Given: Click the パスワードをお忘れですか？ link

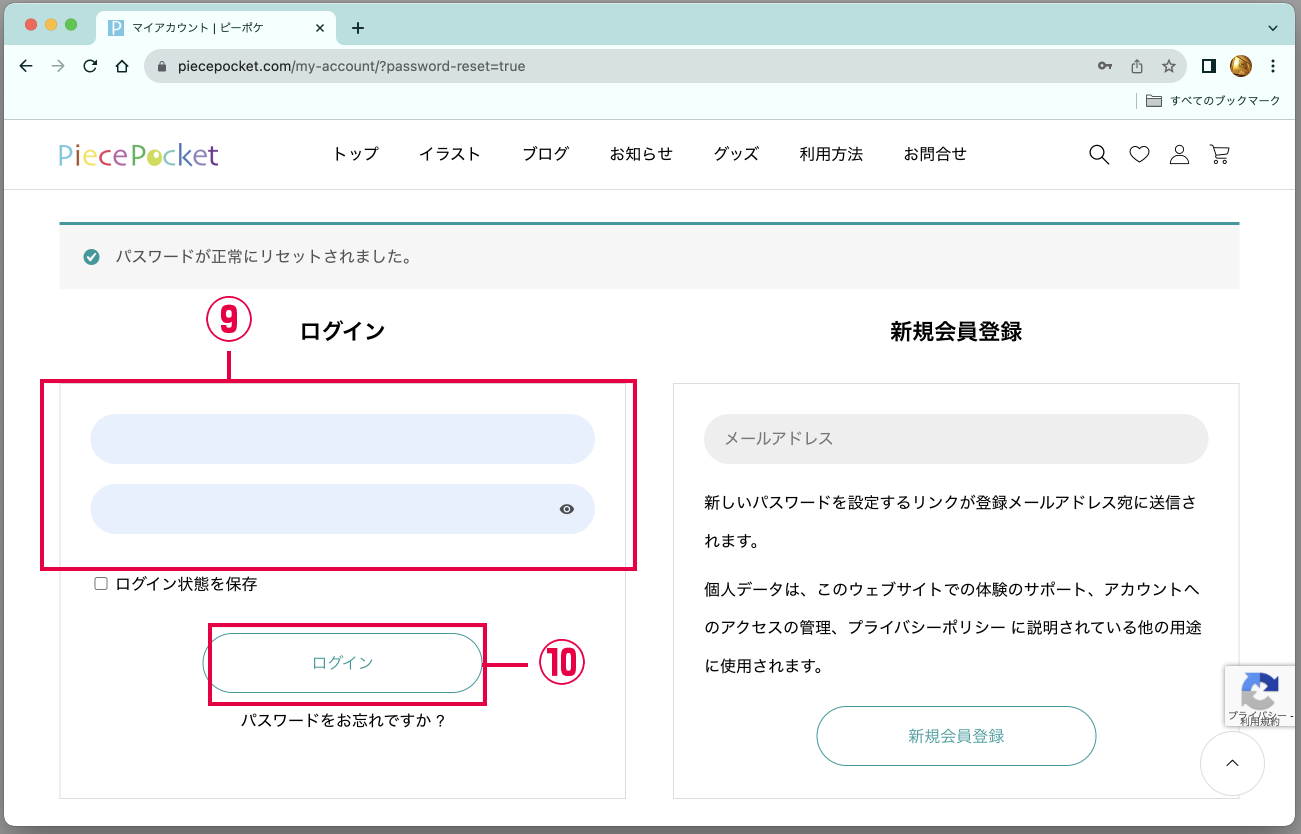Looking at the screenshot, I should pyautogui.click(x=343, y=720).
